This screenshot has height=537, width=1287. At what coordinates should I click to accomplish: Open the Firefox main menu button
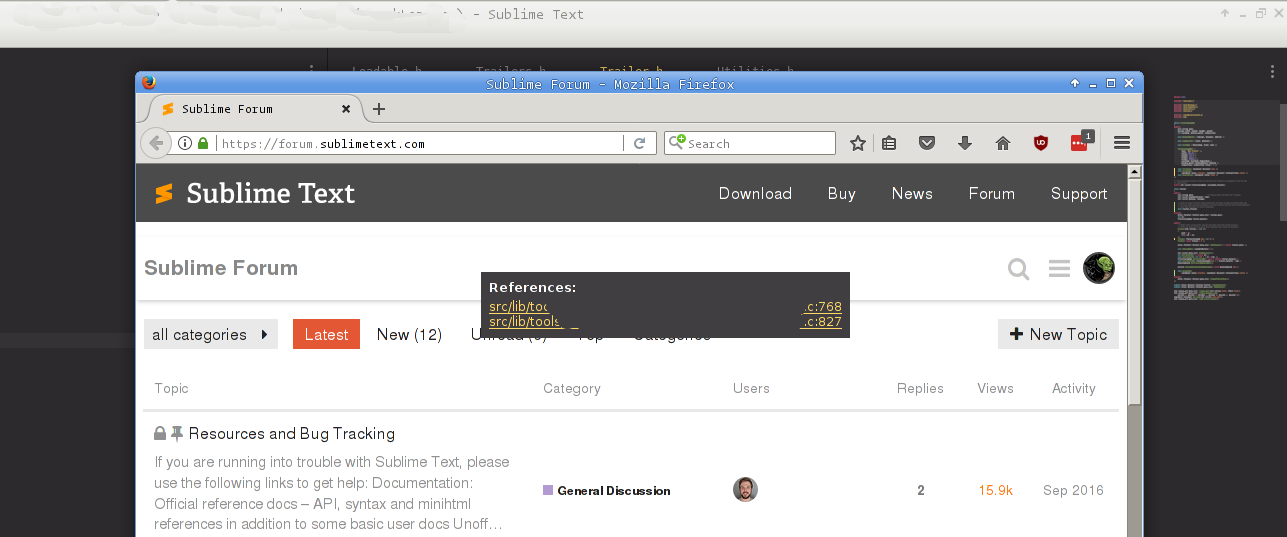pos(1122,143)
